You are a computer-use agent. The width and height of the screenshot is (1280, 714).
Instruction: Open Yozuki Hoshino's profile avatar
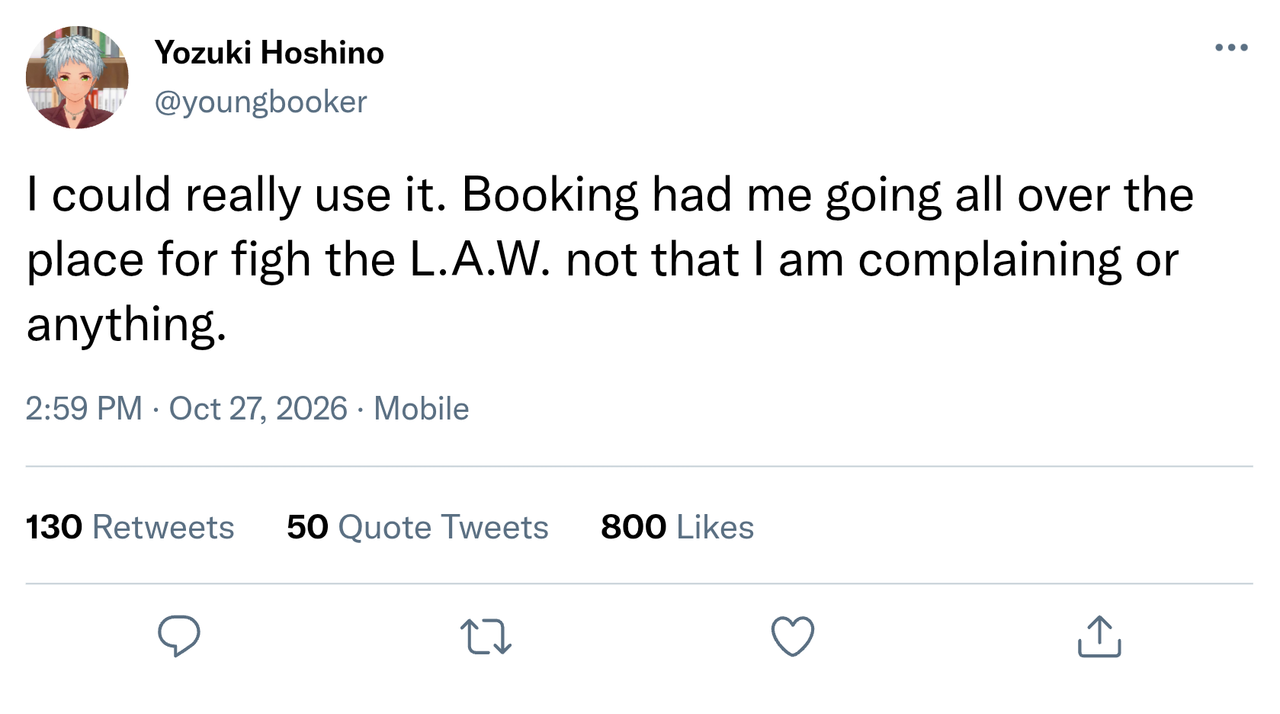click(77, 77)
